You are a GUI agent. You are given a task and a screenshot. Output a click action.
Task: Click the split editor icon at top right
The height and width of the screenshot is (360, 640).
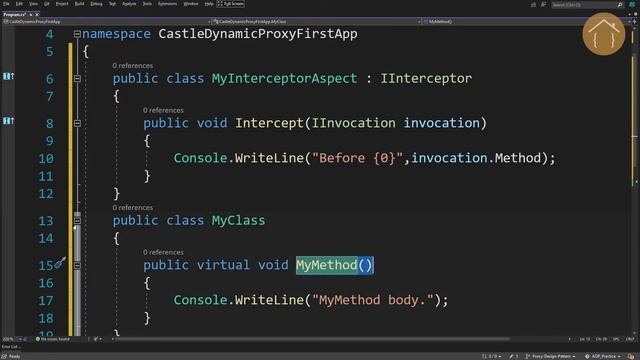635,21
